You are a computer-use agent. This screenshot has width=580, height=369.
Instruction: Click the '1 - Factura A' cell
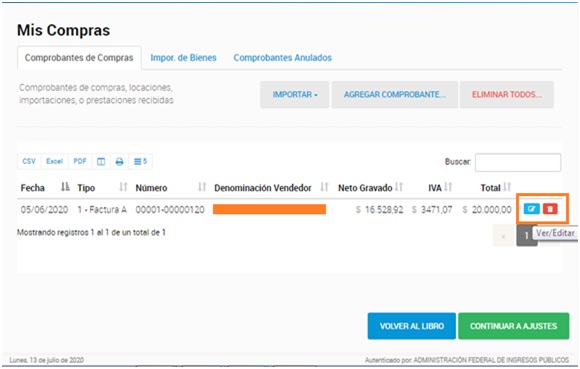102,210
